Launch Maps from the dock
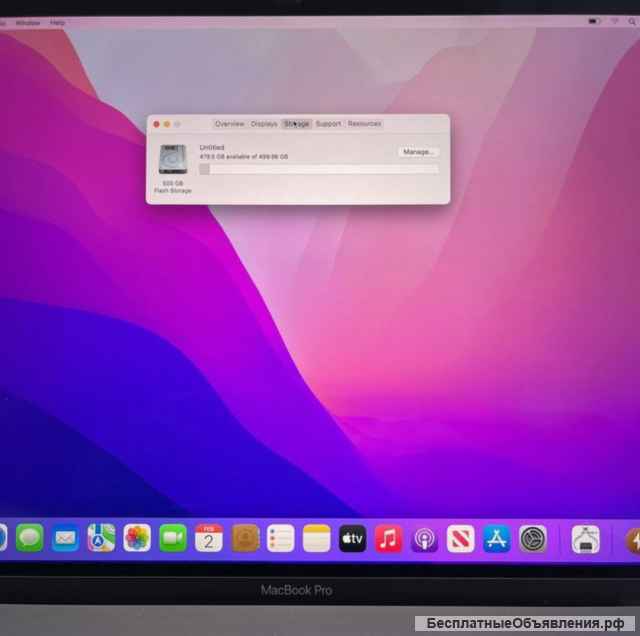 pyautogui.click(x=101, y=538)
